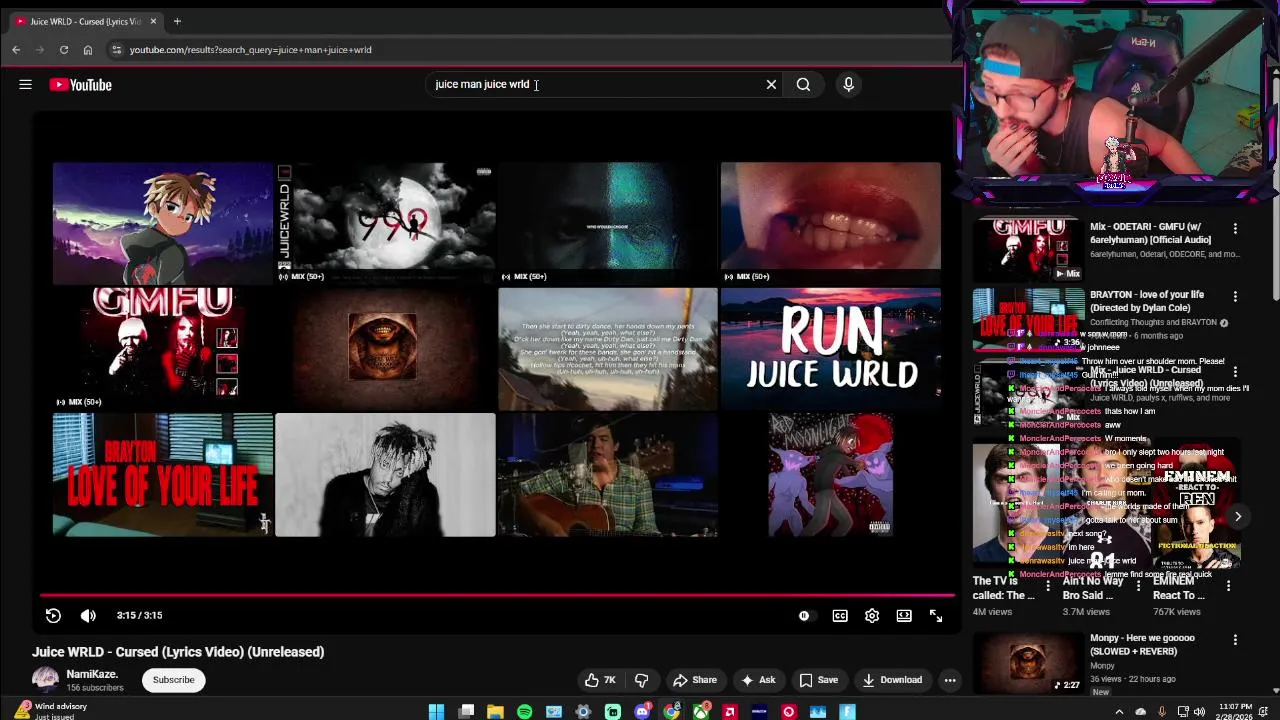1280x720 pixels.
Task: Reload the current page
Action: click(64, 50)
